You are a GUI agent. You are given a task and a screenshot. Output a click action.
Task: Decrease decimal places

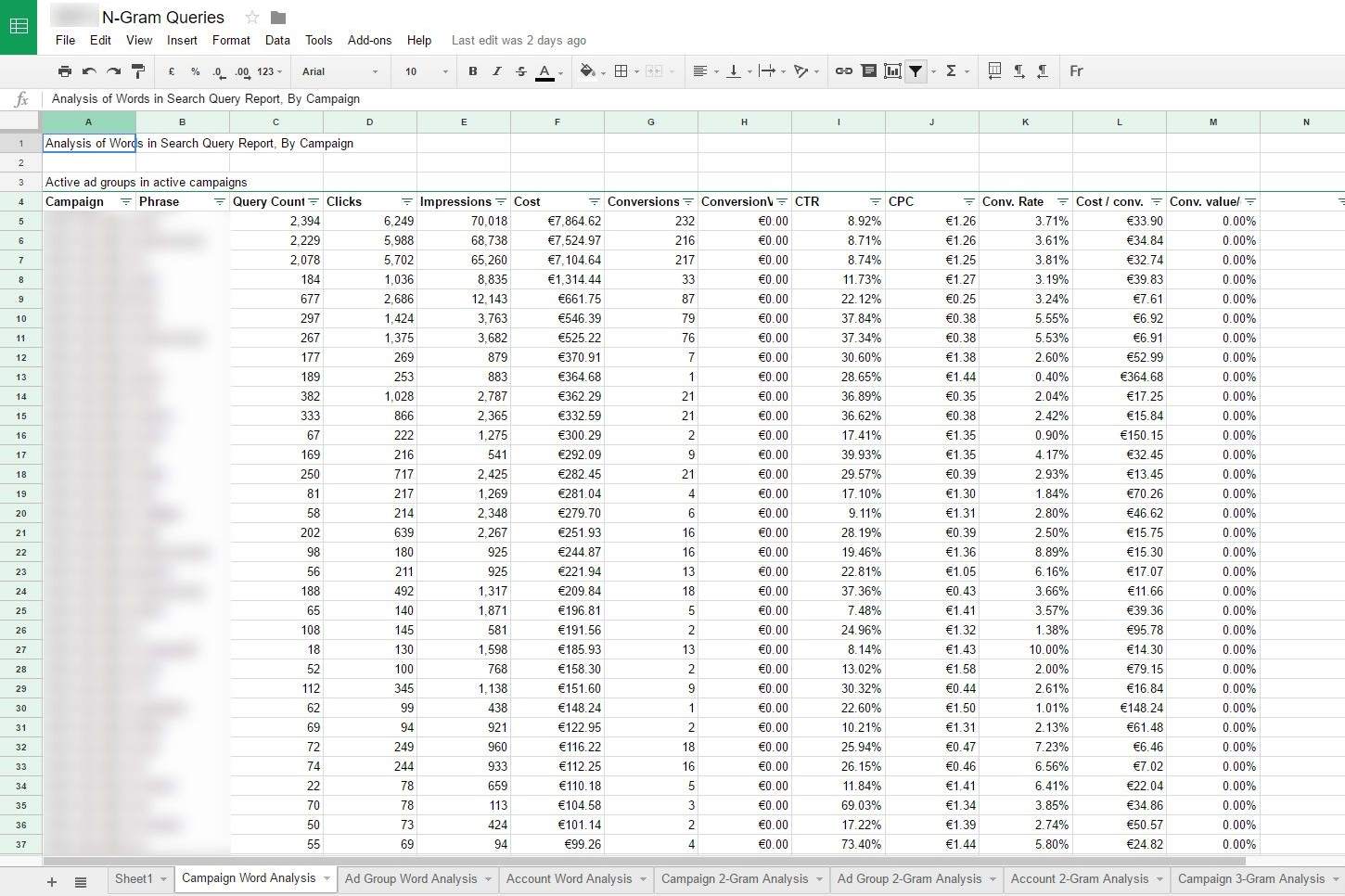coord(217,71)
